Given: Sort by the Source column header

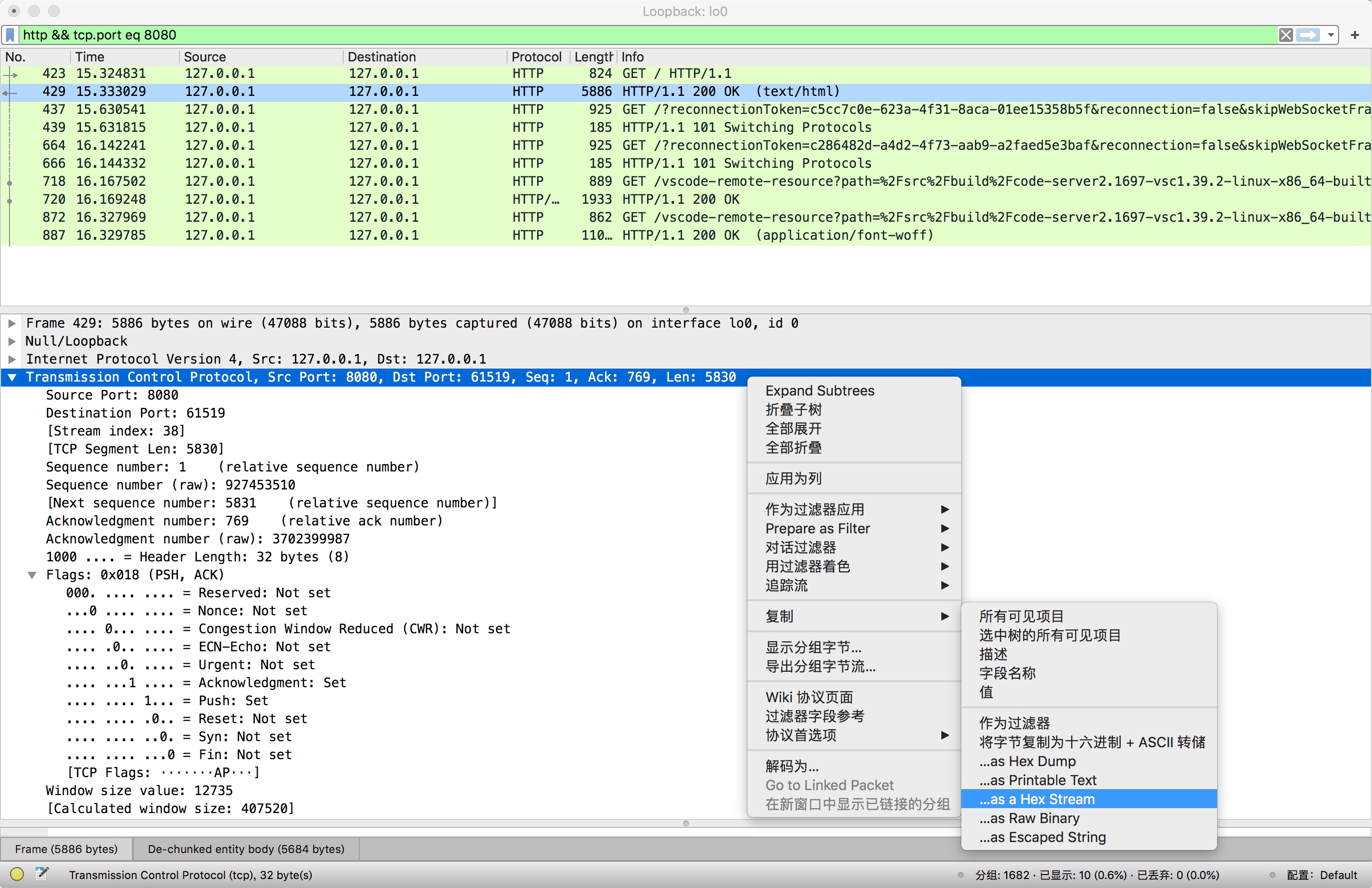Looking at the screenshot, I should 261,57.
